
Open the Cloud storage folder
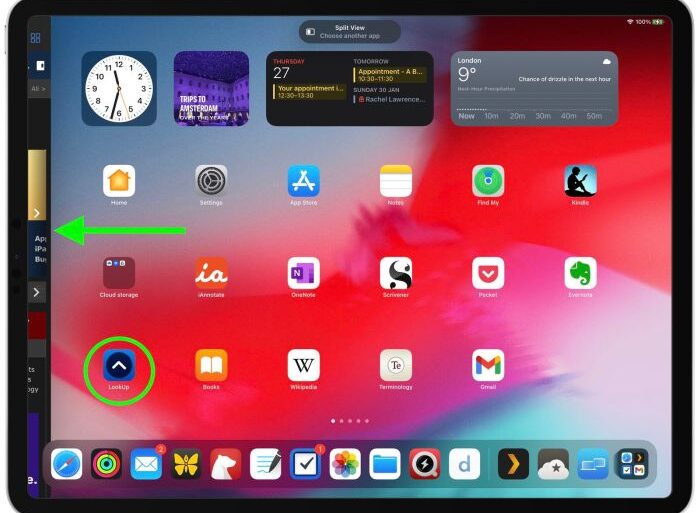tap(119, 273)
